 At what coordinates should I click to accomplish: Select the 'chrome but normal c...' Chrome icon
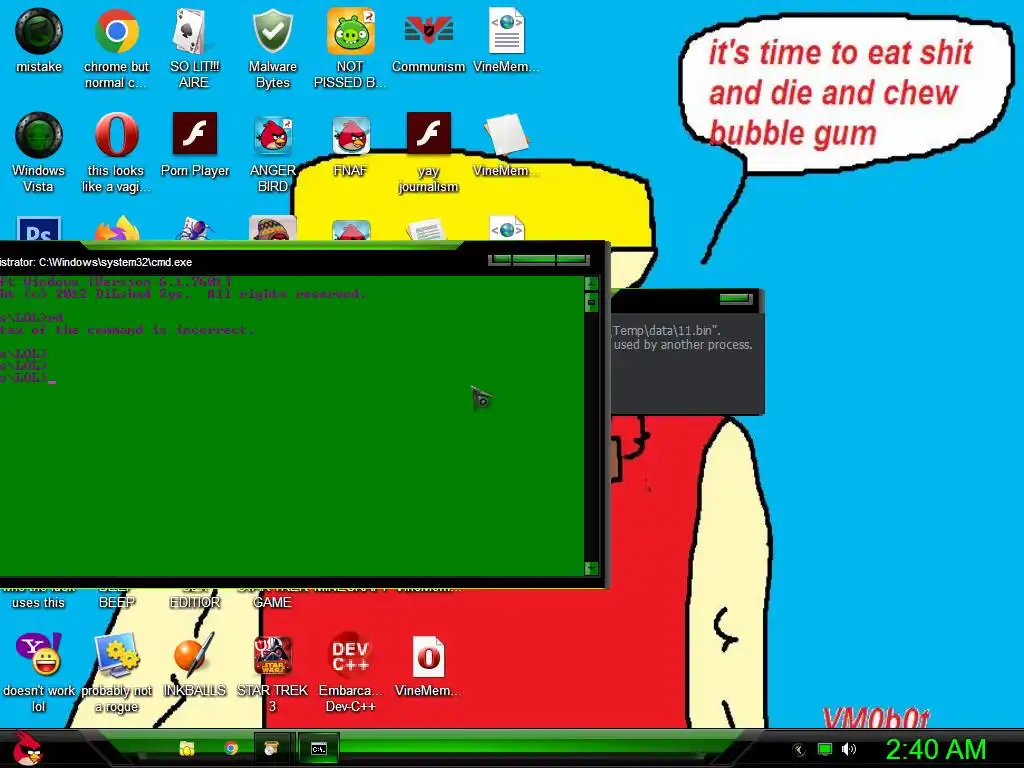tap(116, 48)
